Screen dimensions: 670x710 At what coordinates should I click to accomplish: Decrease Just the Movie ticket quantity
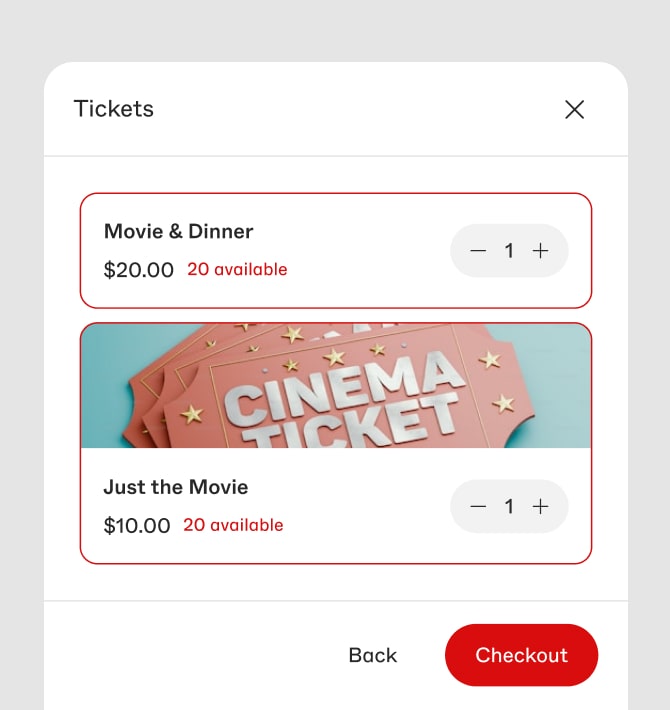pyautogui.click(x=478, y=506)
